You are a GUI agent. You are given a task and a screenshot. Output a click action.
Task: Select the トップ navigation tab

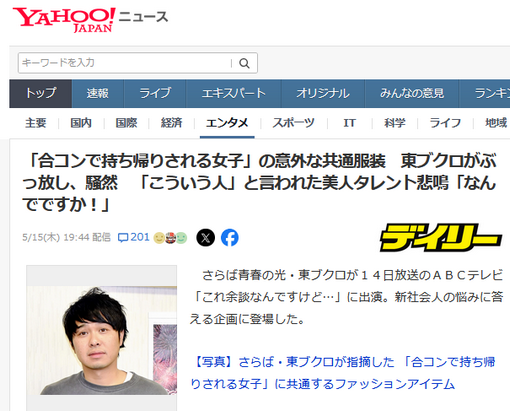click(41, 93)
